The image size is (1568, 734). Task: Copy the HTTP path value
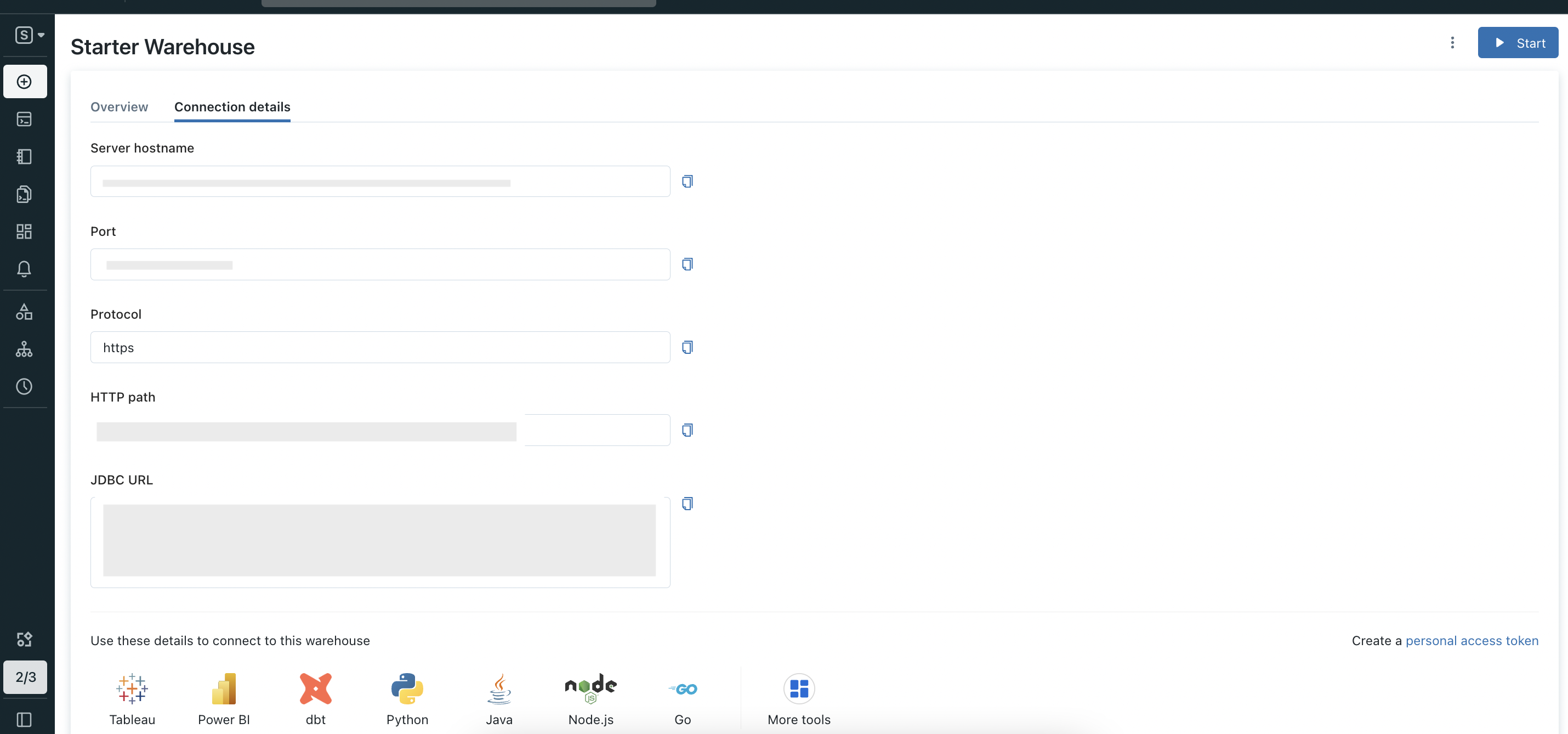click(687, 430)
